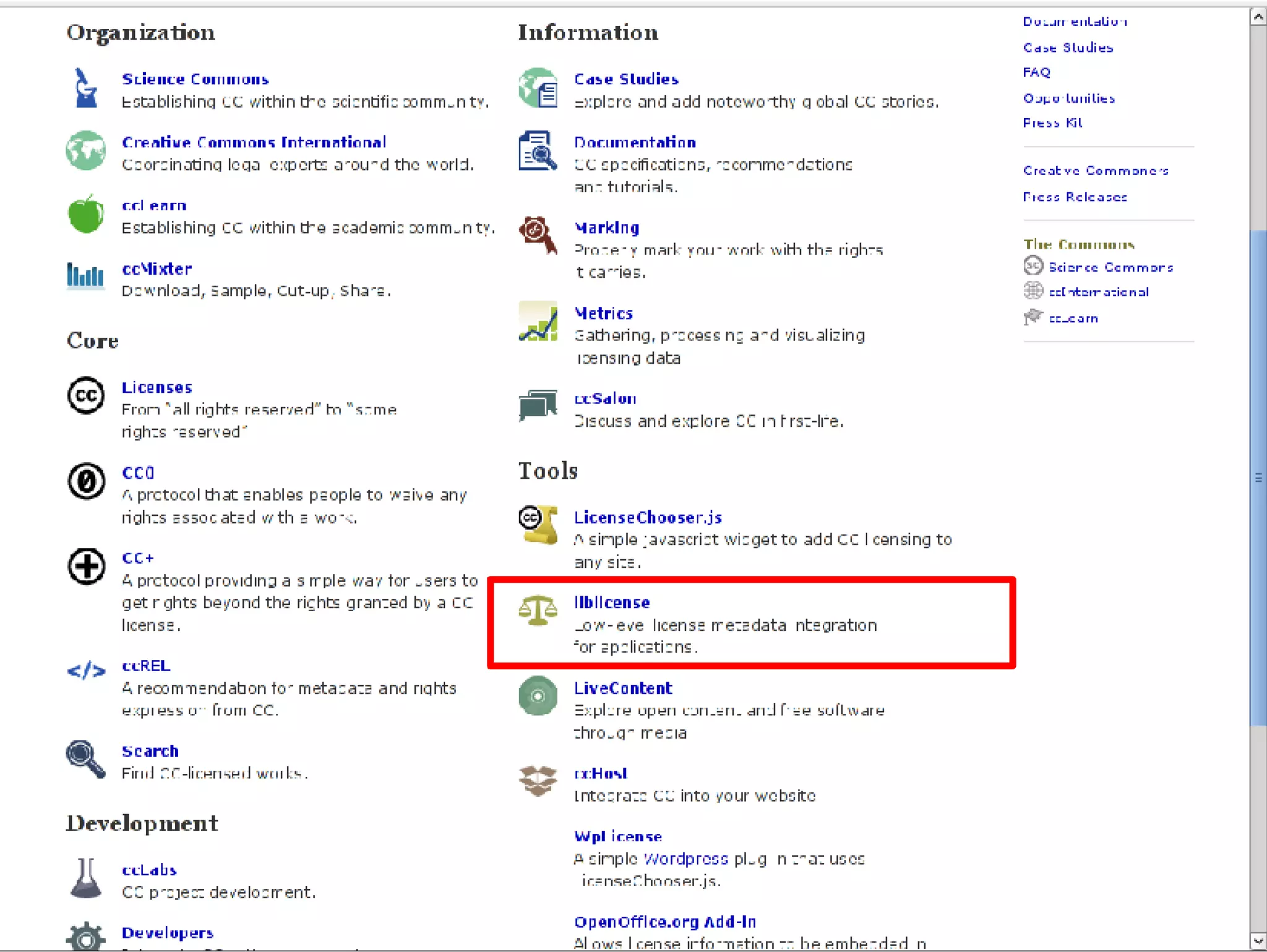Click the CC+ plus circle icon
The image size is (1267, 952).
[86, 566]
